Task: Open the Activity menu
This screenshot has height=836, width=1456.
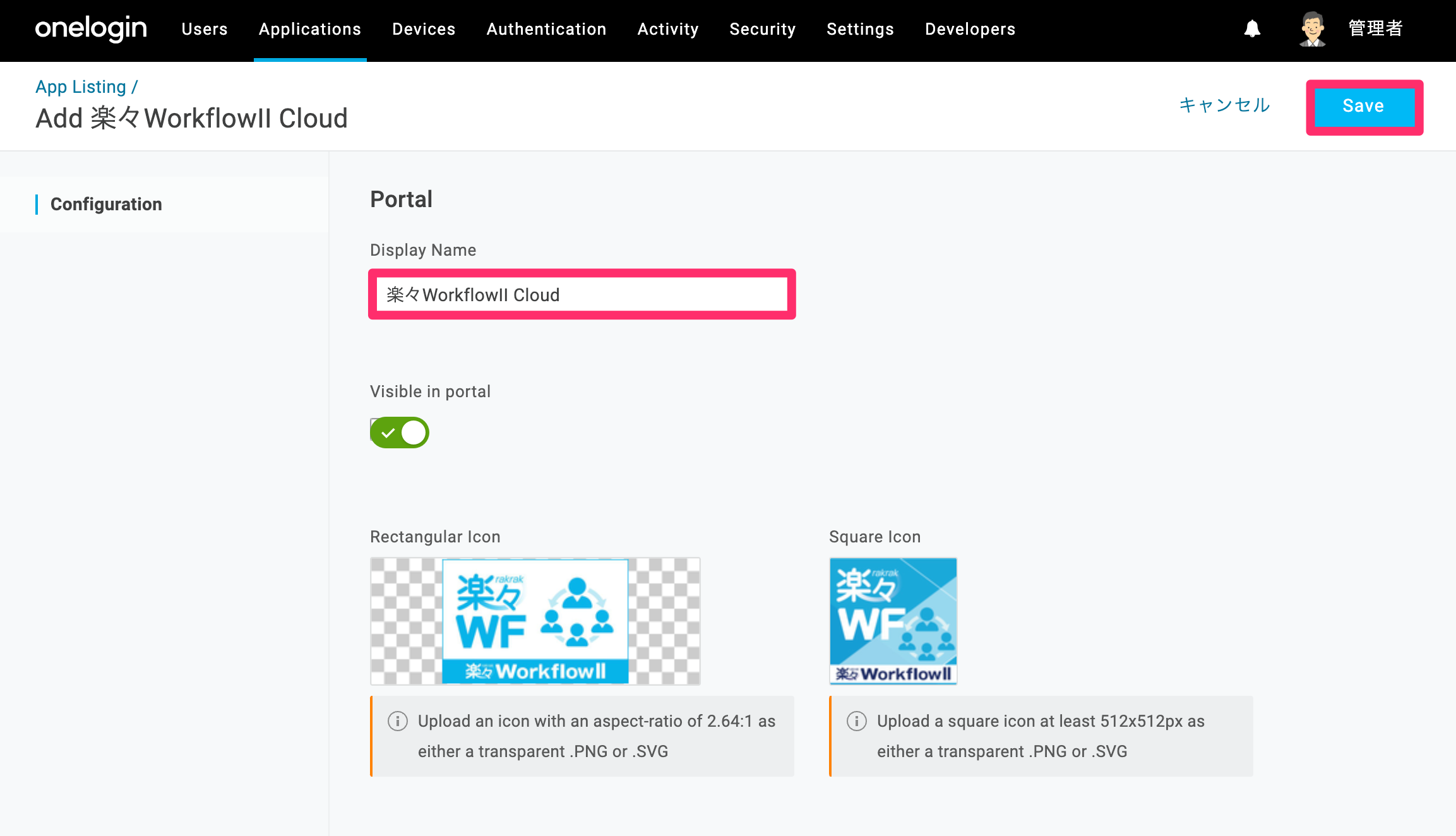Action: point(668,29)
